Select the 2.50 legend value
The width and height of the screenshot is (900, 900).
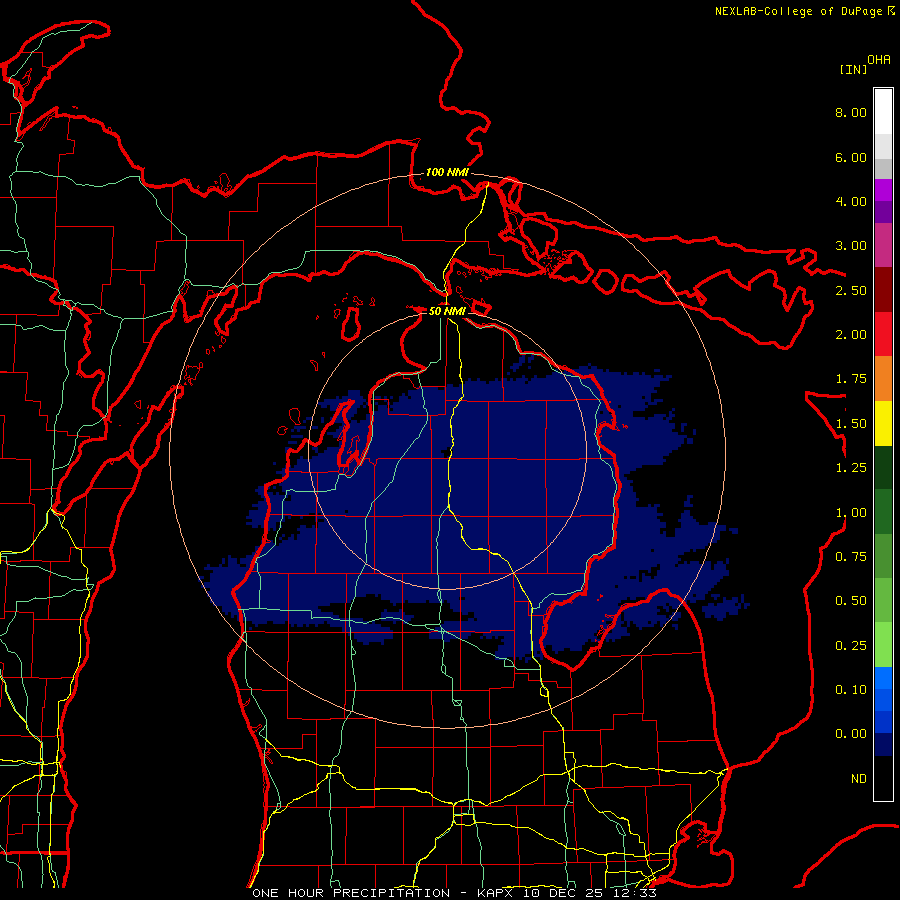pos(851,290)
